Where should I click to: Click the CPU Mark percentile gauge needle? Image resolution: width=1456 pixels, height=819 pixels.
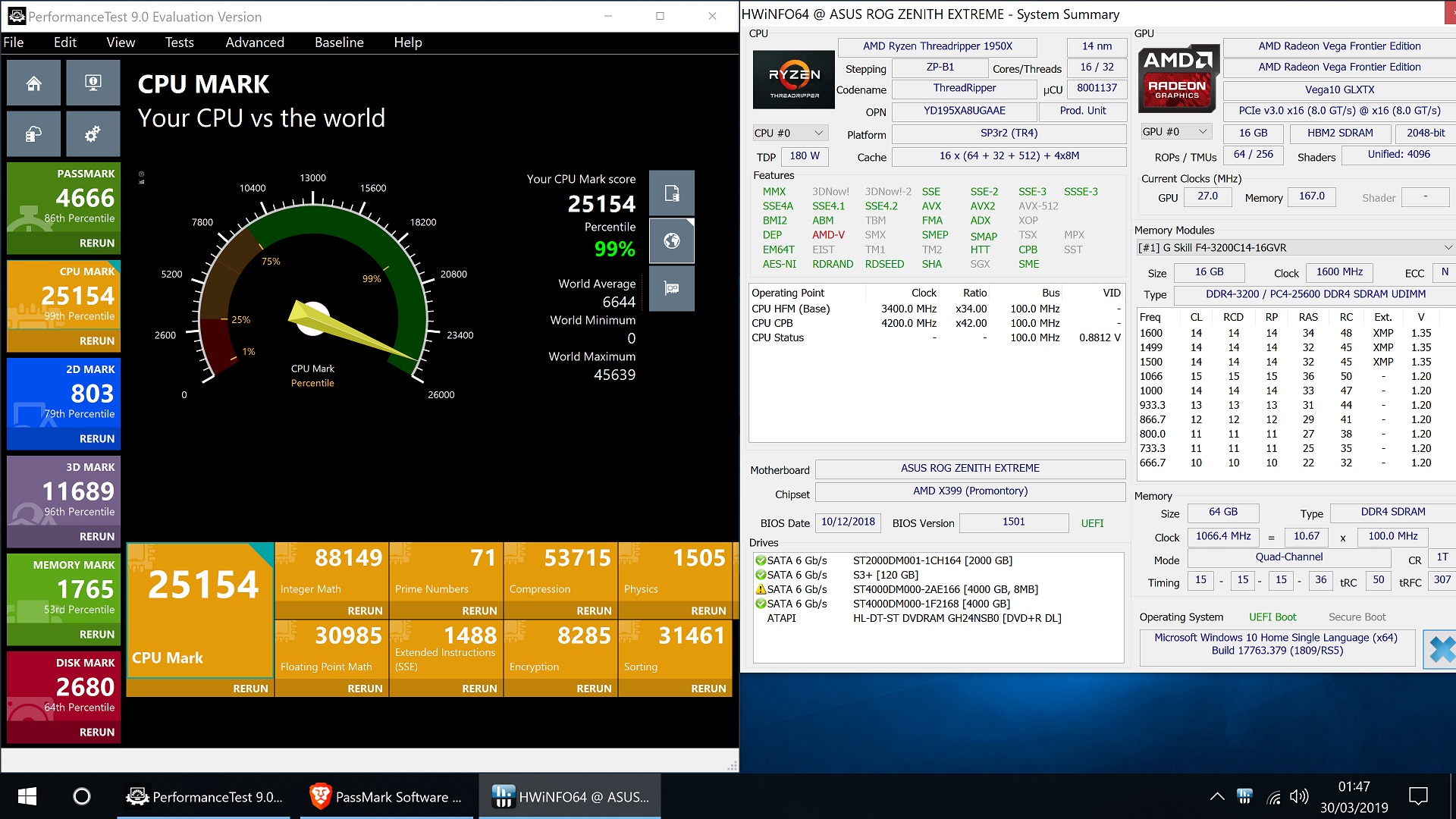353,331
